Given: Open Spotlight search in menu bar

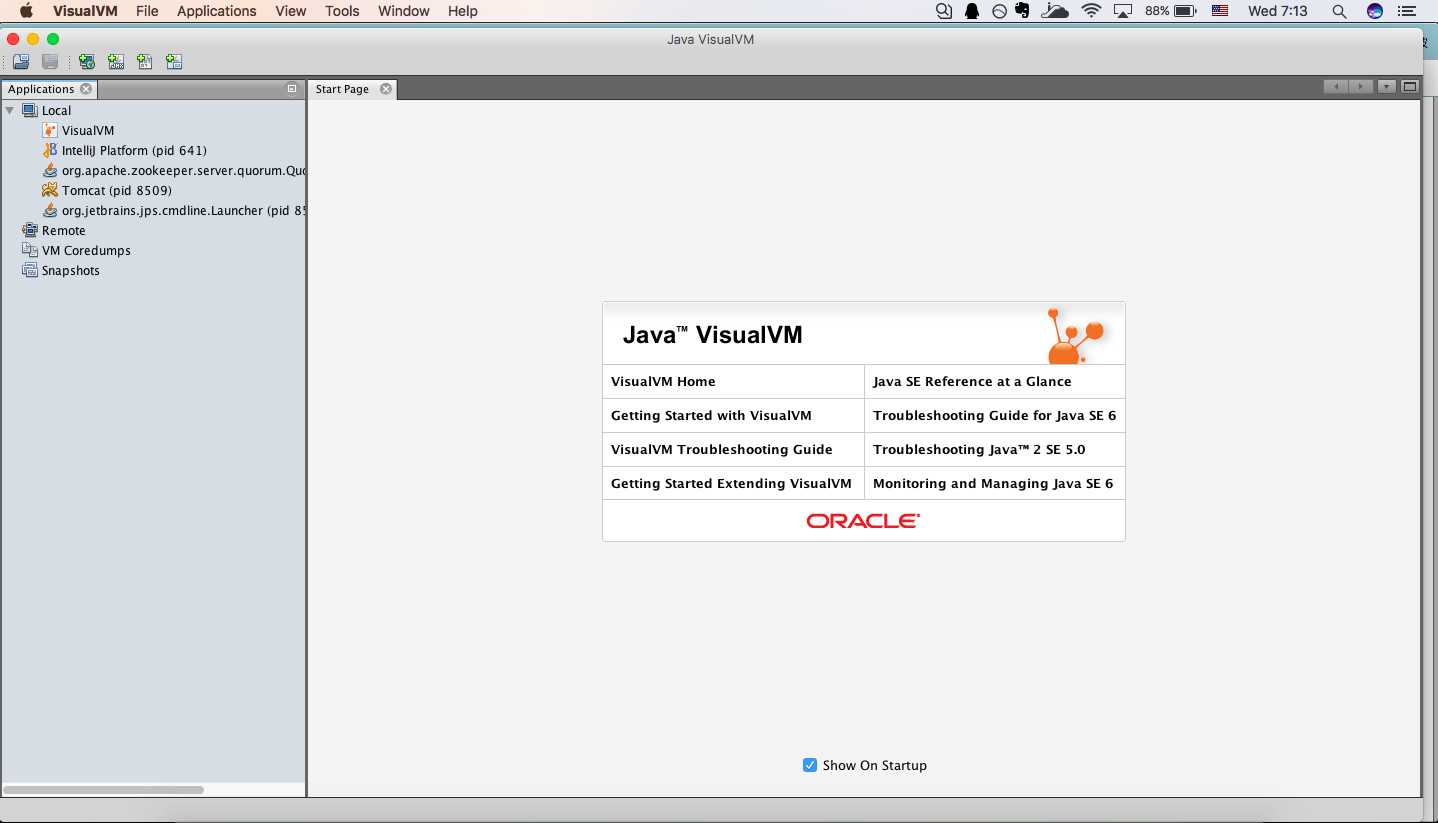Looking at the screenshot, I should point(1339,11).
